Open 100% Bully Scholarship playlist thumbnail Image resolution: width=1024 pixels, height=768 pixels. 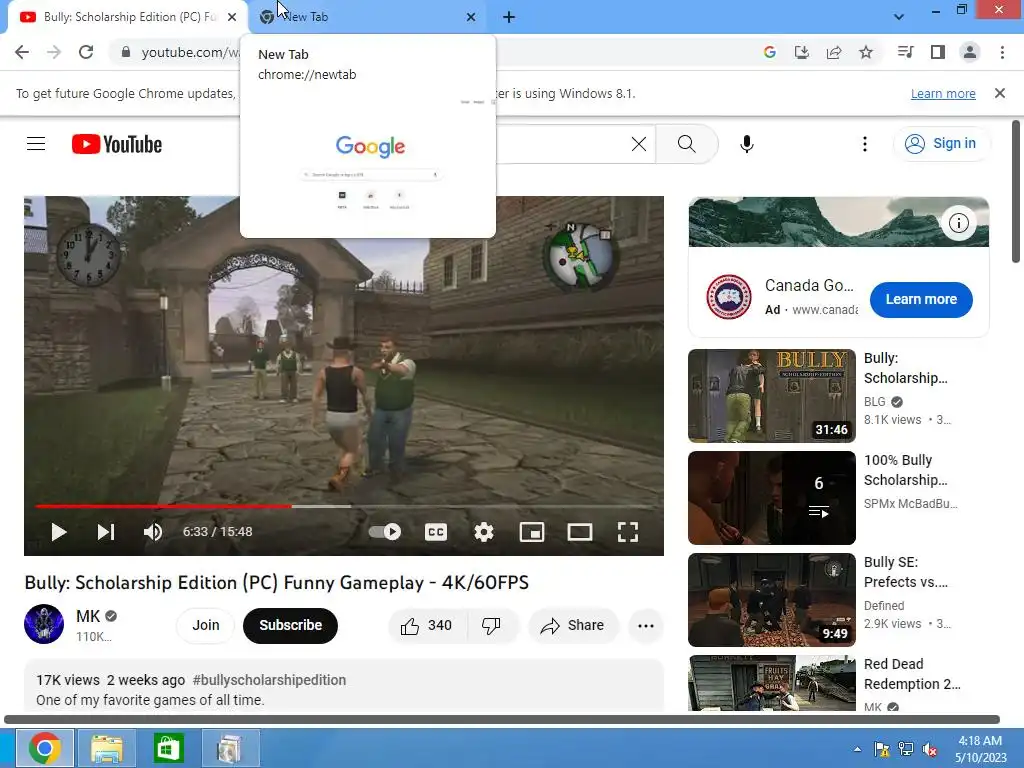(771, 498)
